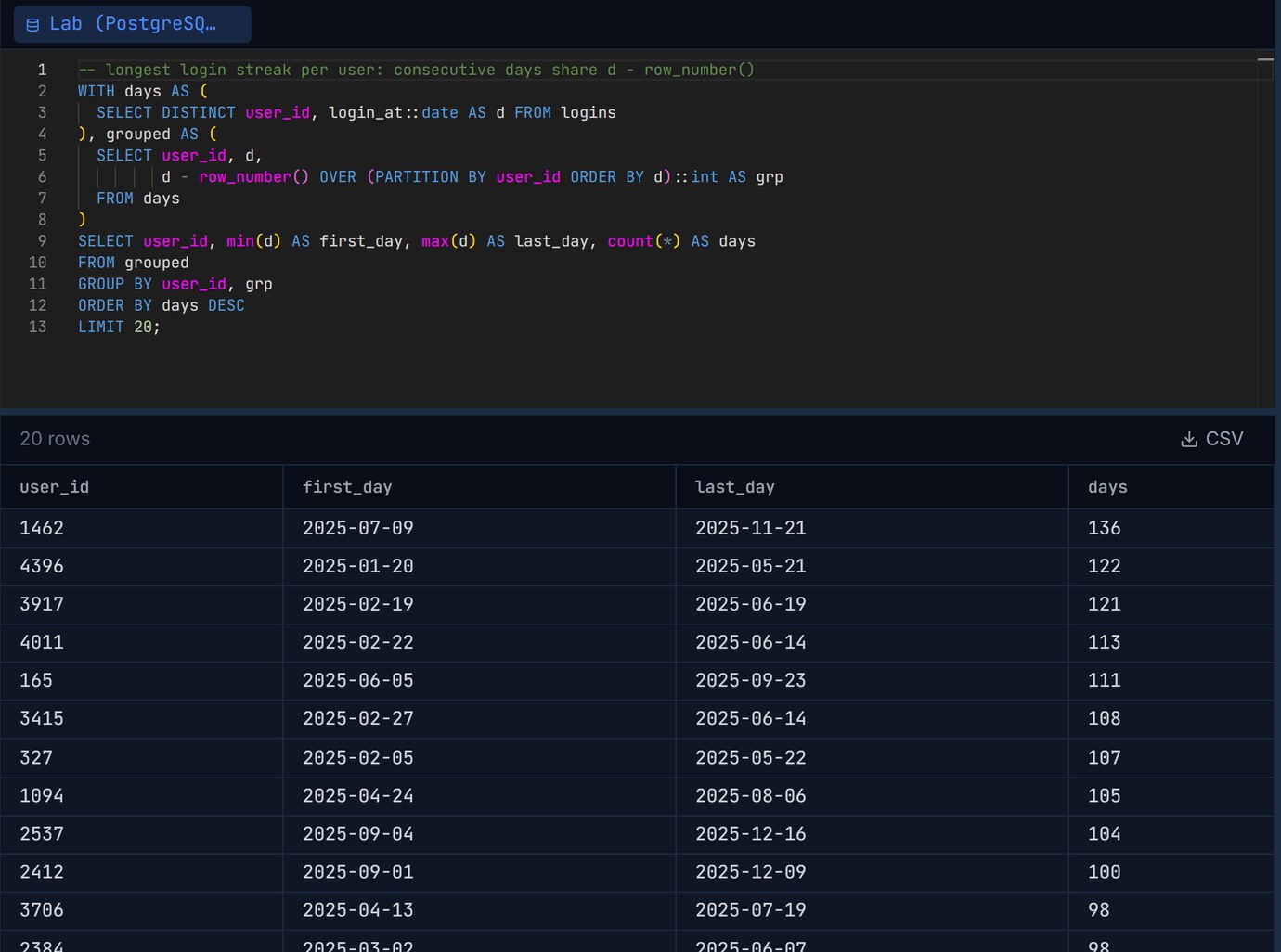Click 'ORDER BY days DESC' line
This screenshot has height=952, width=1281.
[162, 305]
